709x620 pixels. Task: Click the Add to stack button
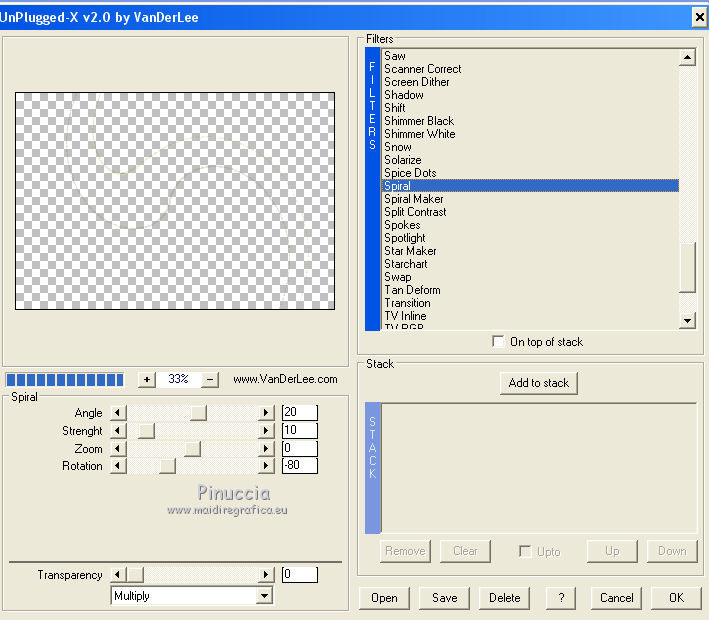click(x=538, y=383)
